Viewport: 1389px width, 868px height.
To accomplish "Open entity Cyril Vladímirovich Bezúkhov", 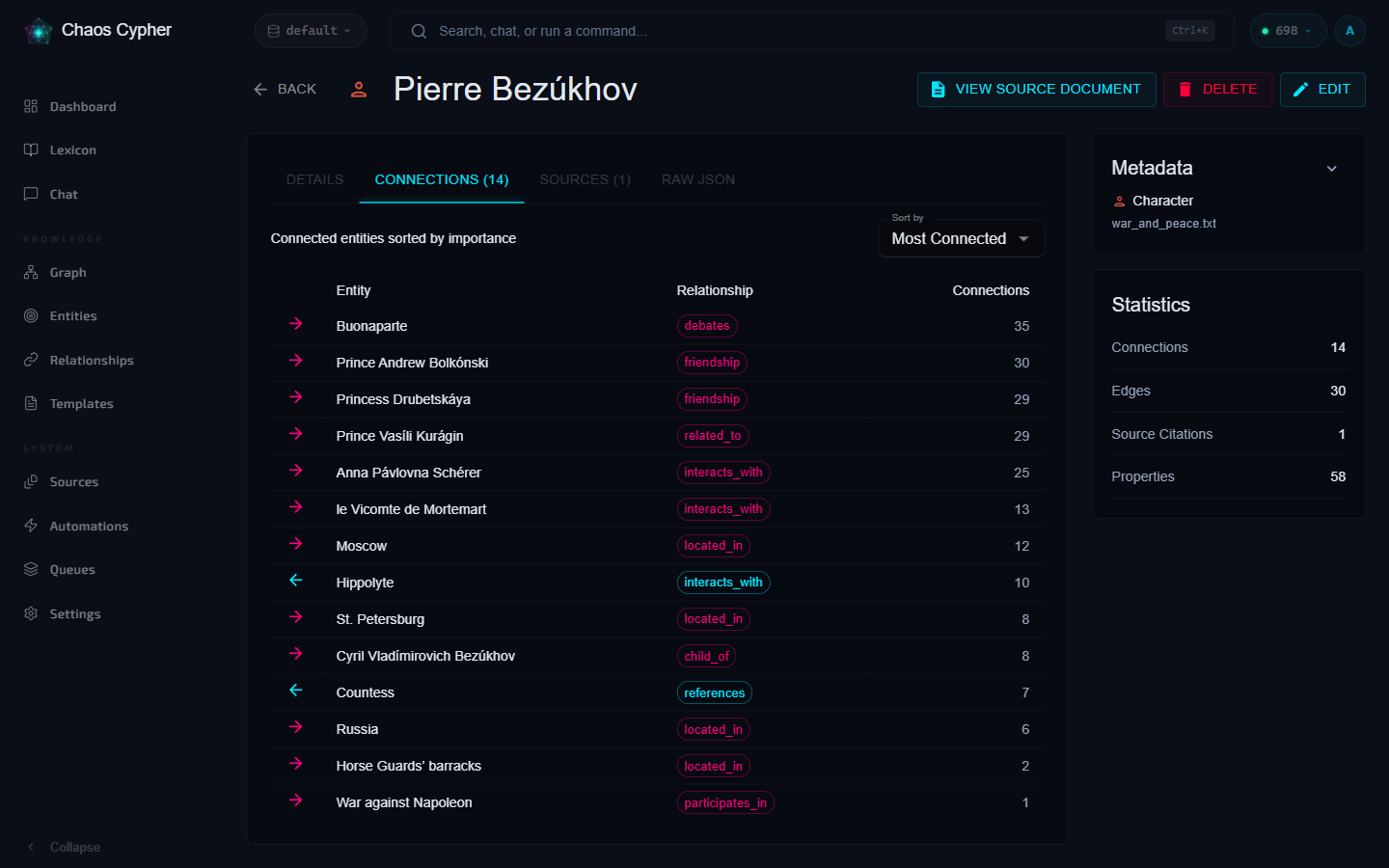I will (x=425, y=656).
